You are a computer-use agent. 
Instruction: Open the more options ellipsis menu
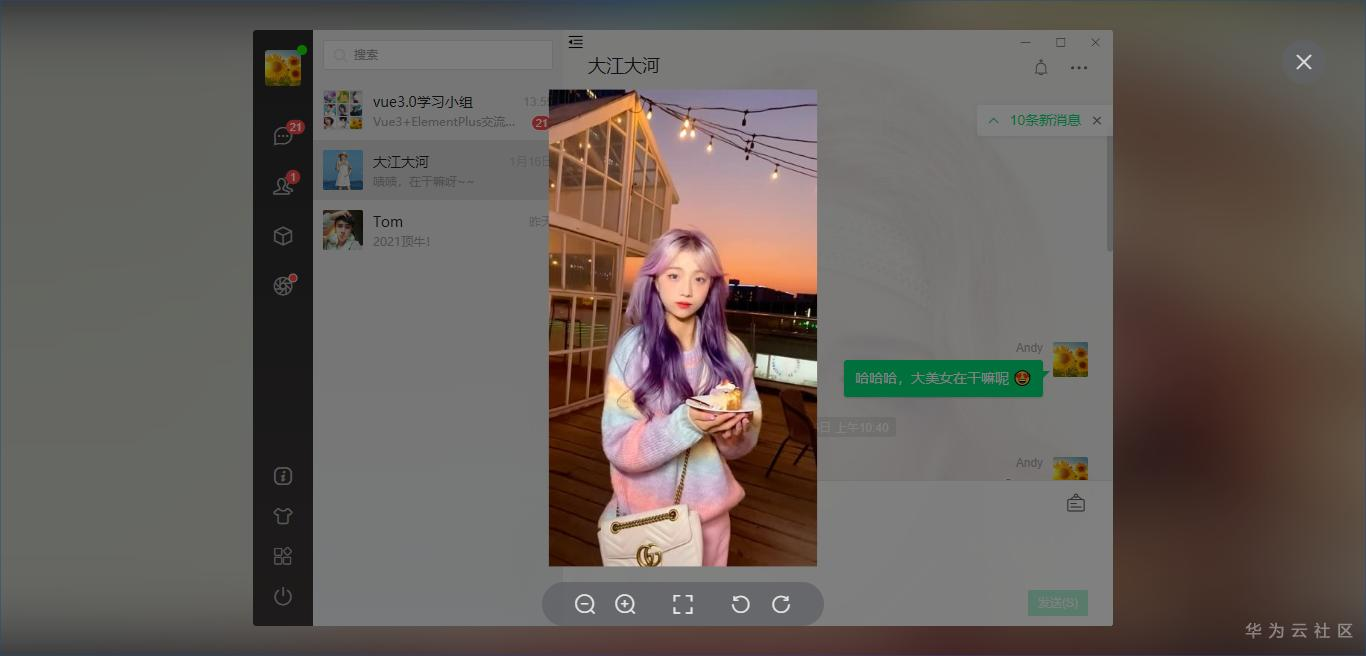click(1079, 67)
